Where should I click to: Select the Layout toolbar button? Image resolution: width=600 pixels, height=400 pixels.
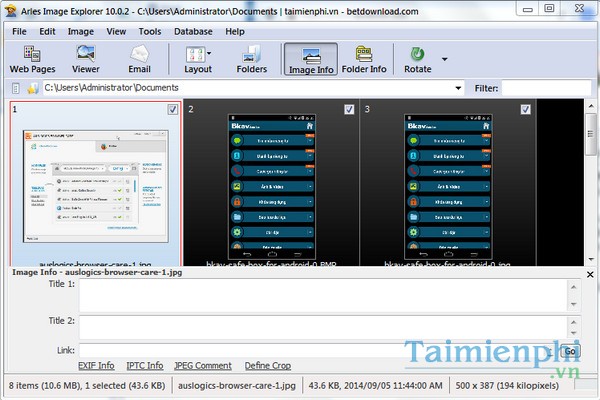tap(197, 59)
